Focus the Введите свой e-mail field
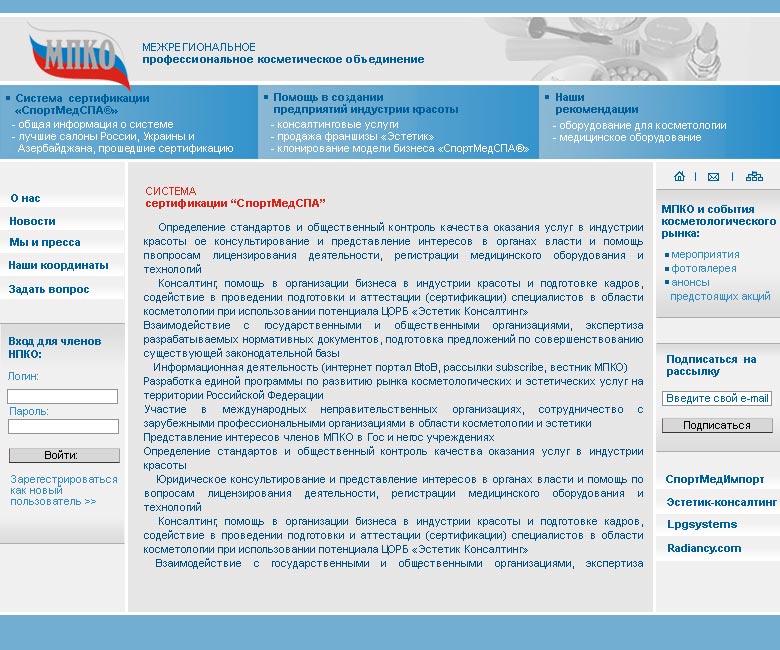 [717, 398]
